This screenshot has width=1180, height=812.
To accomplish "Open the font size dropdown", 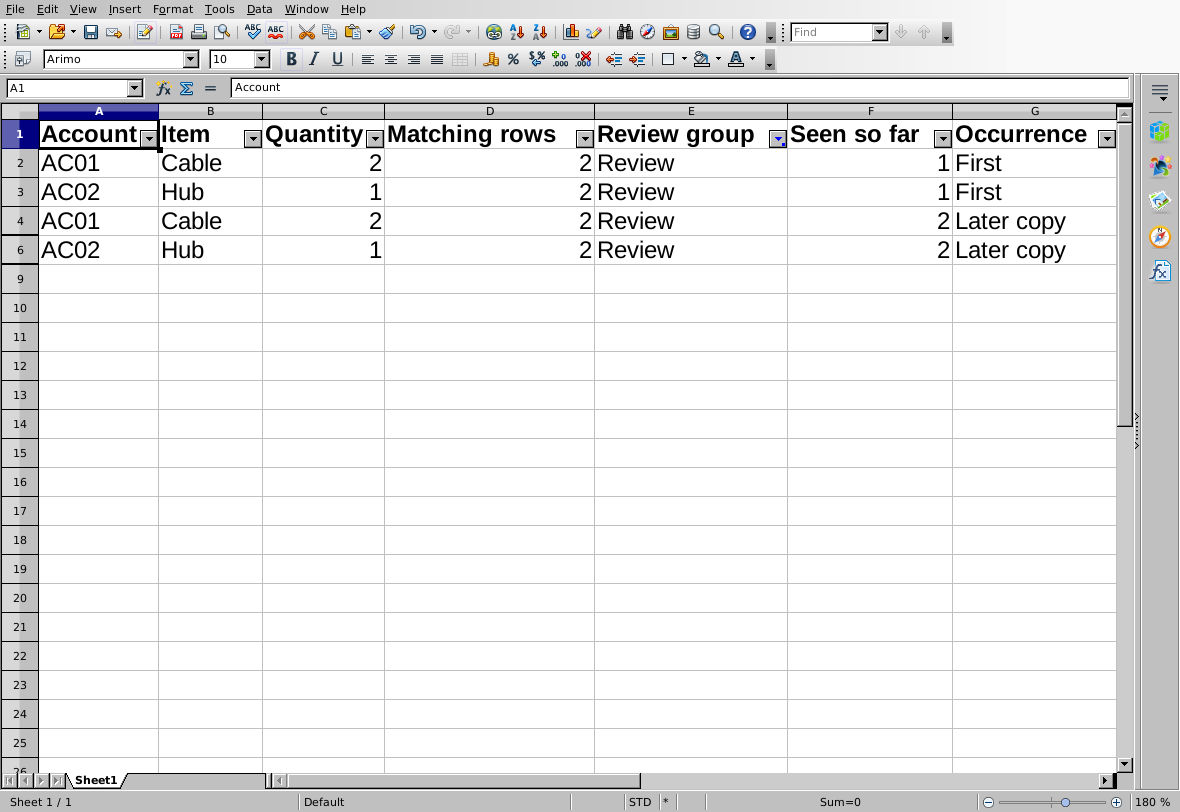I will (262, 59).
